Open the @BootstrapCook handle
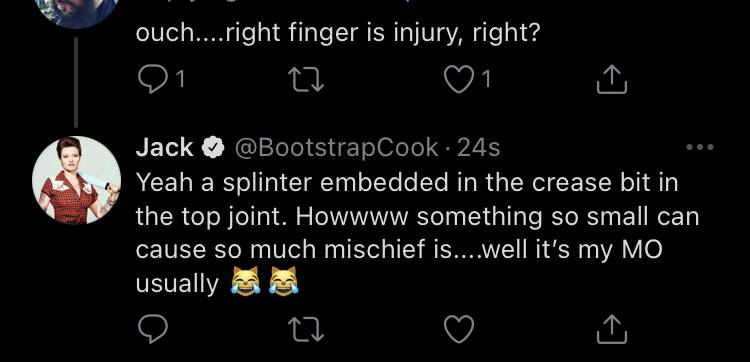This screenshot has width=750, height=362. [x=336, y=148]
